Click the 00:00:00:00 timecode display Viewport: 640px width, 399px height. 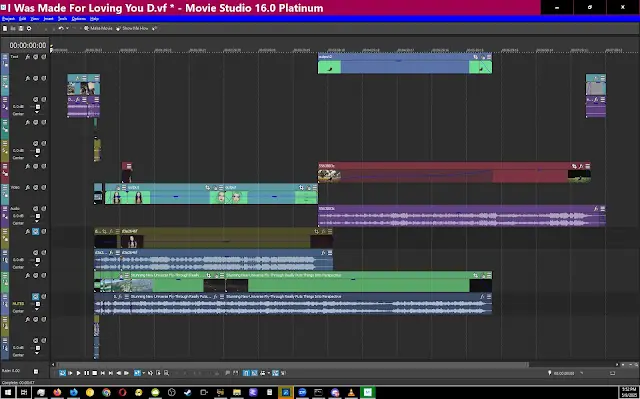(x=28, y=45)
